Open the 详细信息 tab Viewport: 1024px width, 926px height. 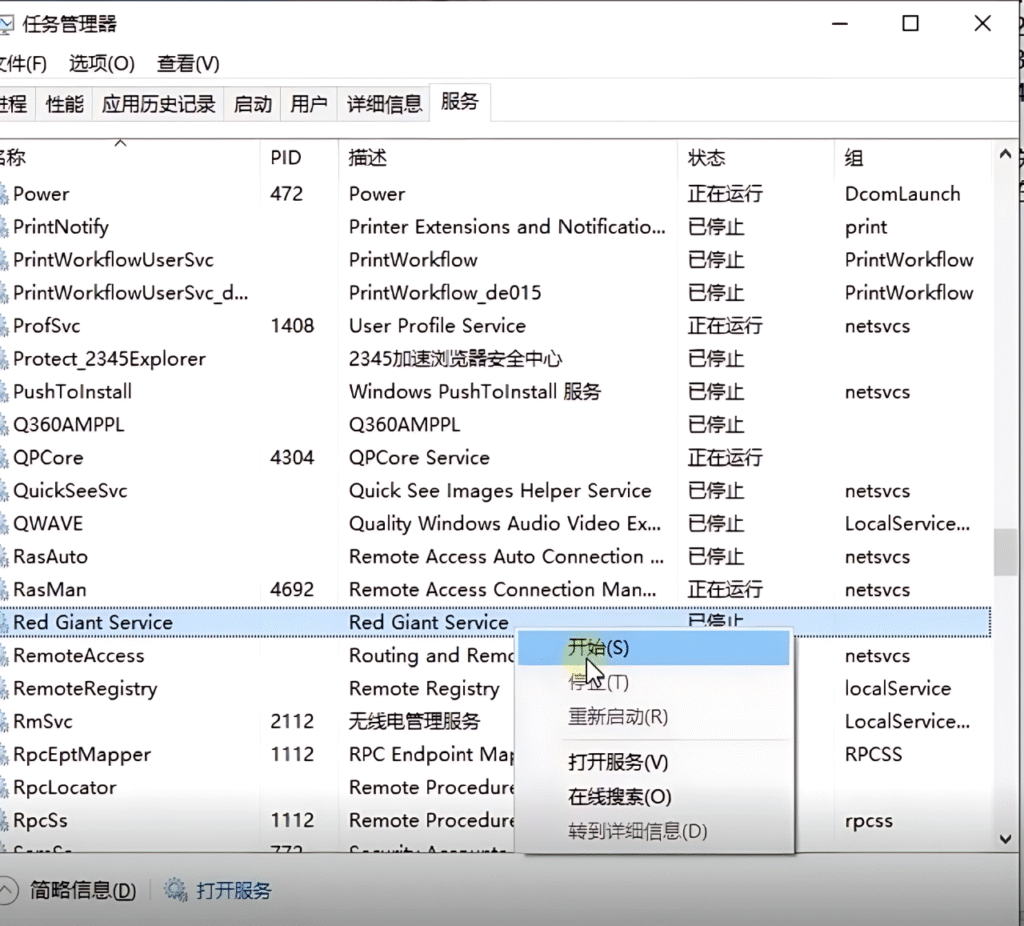[384, 102]
